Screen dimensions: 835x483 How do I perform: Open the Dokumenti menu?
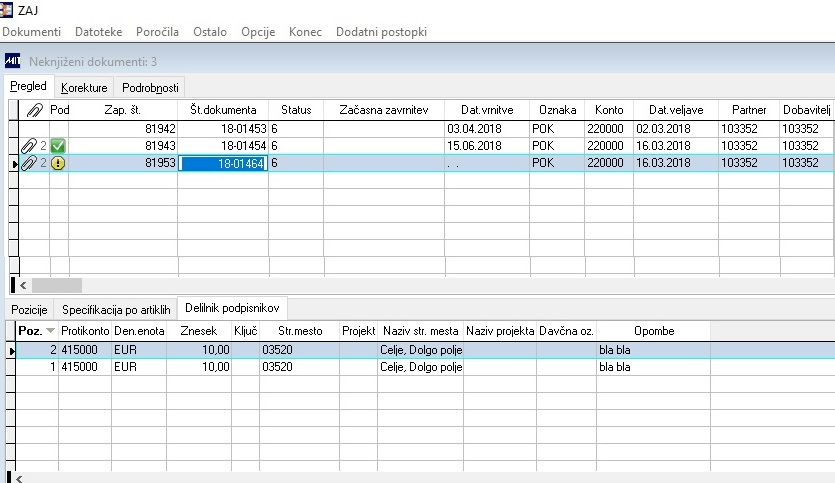click(x=31, y=32)
